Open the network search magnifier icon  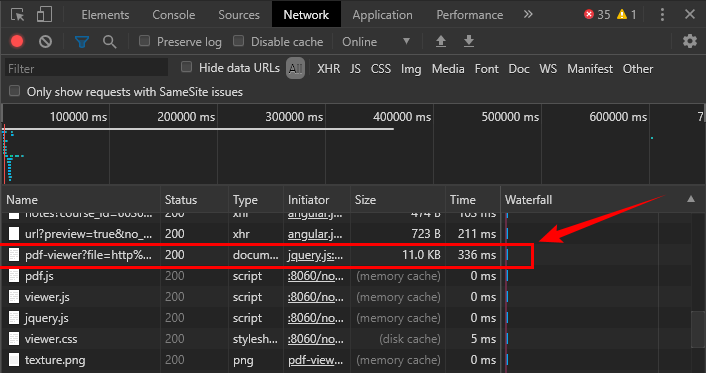[x=109, y=42]
